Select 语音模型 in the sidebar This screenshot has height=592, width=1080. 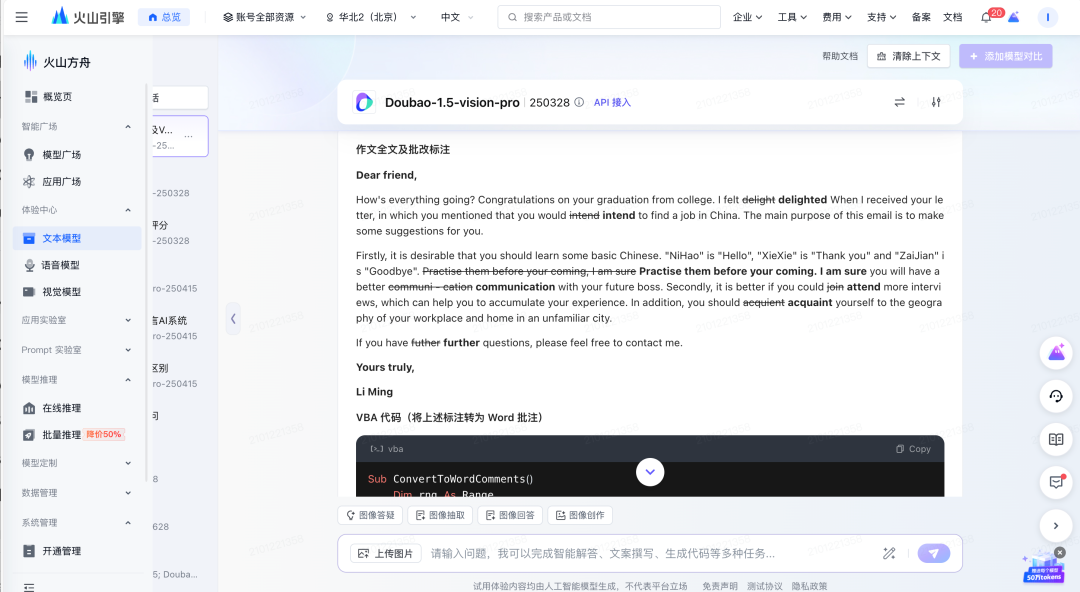point(77,265)
